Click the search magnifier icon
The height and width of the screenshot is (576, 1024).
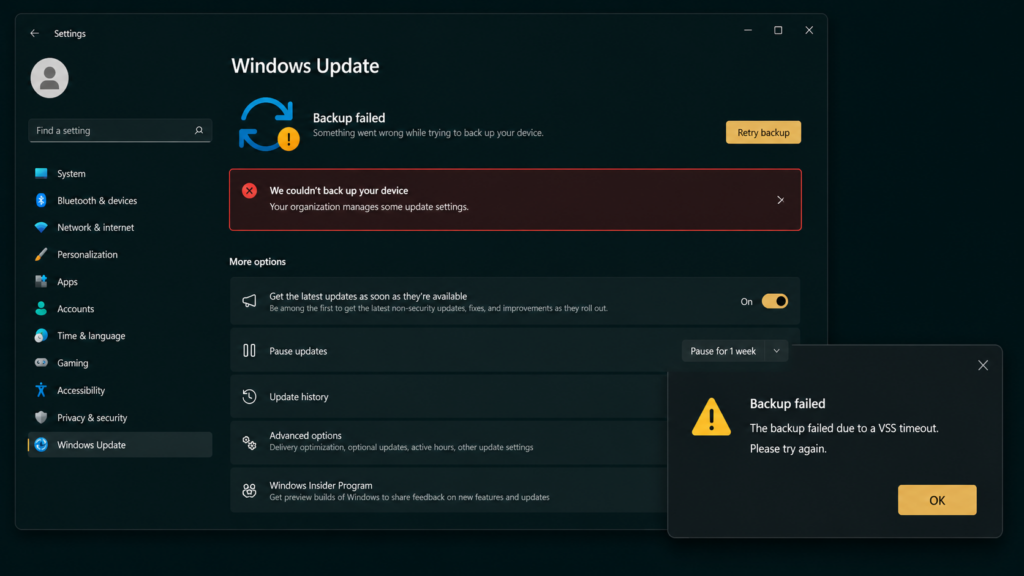coord(199,131)
